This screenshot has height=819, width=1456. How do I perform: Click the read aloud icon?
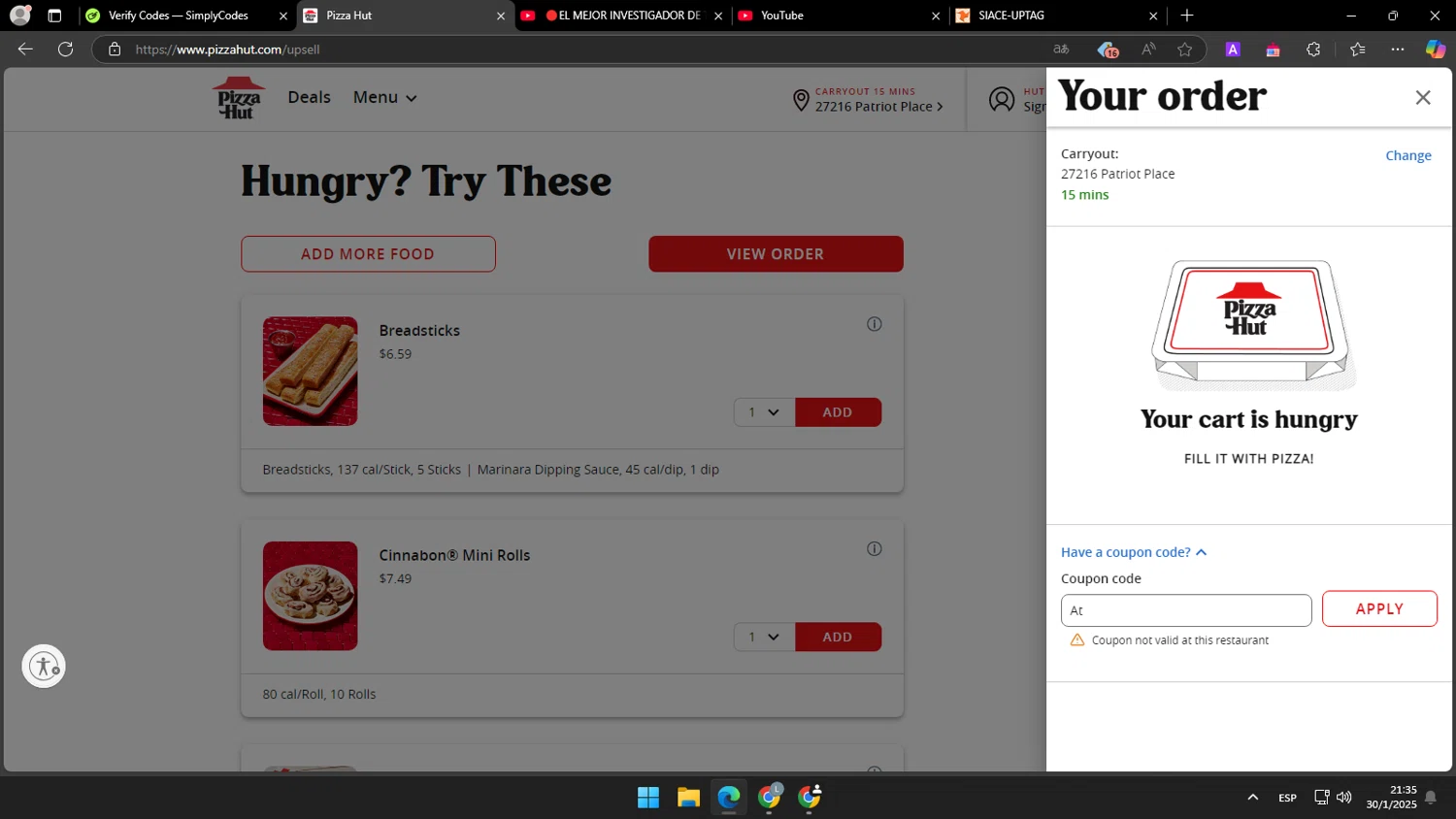(x=1148, y=49)
